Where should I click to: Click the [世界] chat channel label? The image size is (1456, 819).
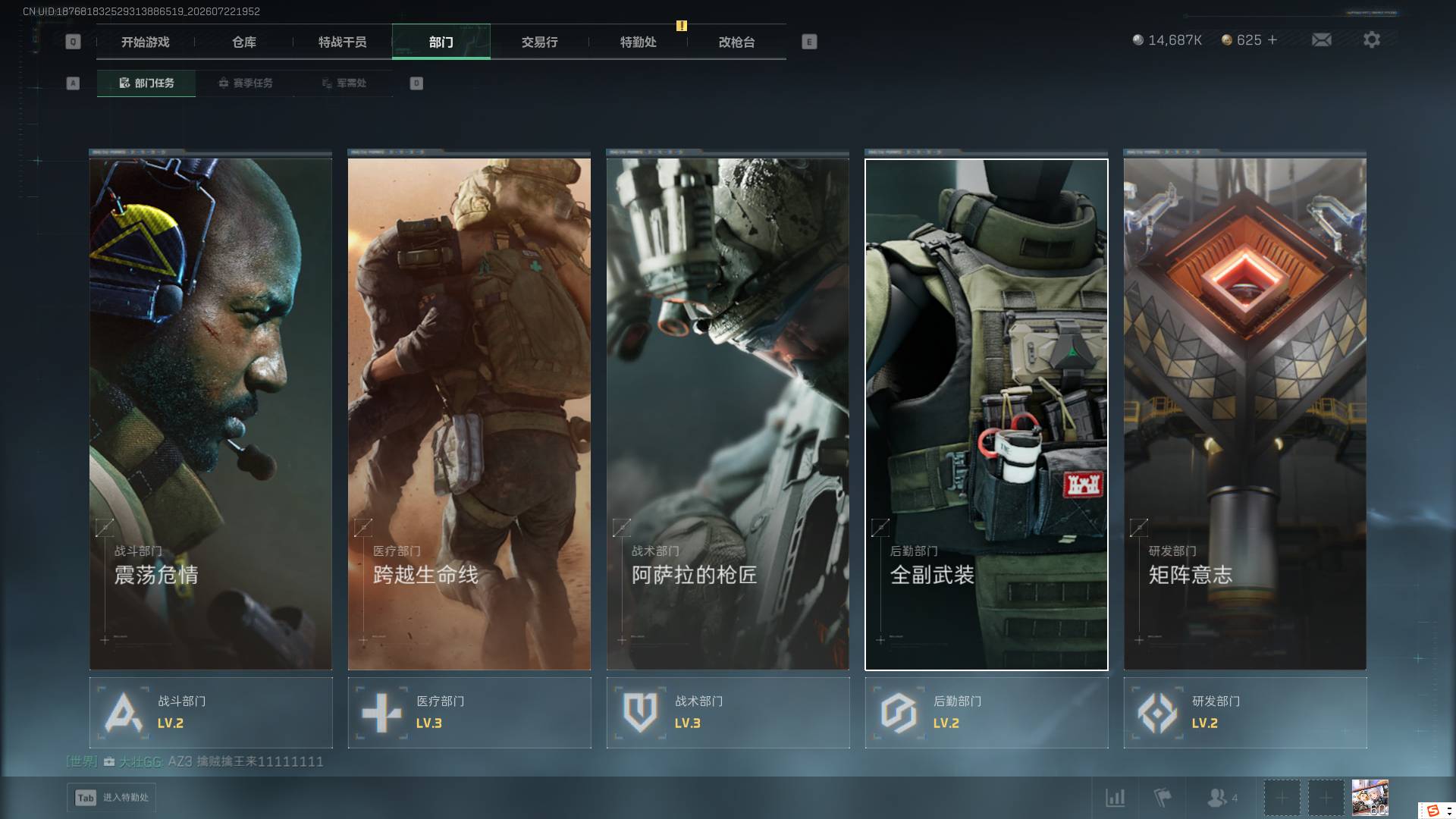click(x=82, y=761)
